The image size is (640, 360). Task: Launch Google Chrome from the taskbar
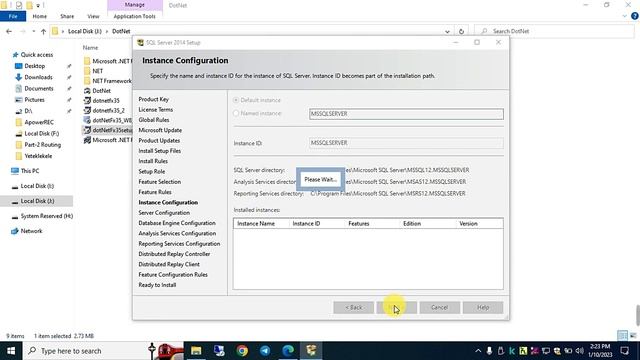click(x=242, y=351)
